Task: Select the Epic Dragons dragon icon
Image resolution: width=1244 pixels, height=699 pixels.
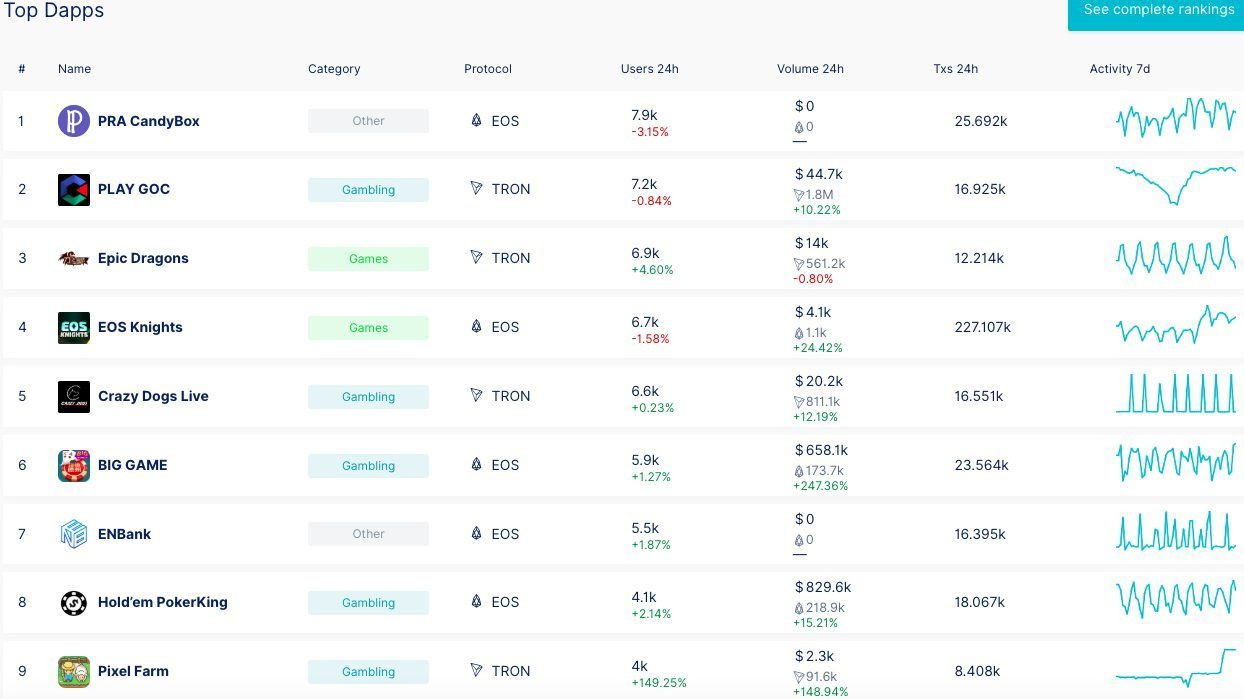Action: [x=74, y=258]
